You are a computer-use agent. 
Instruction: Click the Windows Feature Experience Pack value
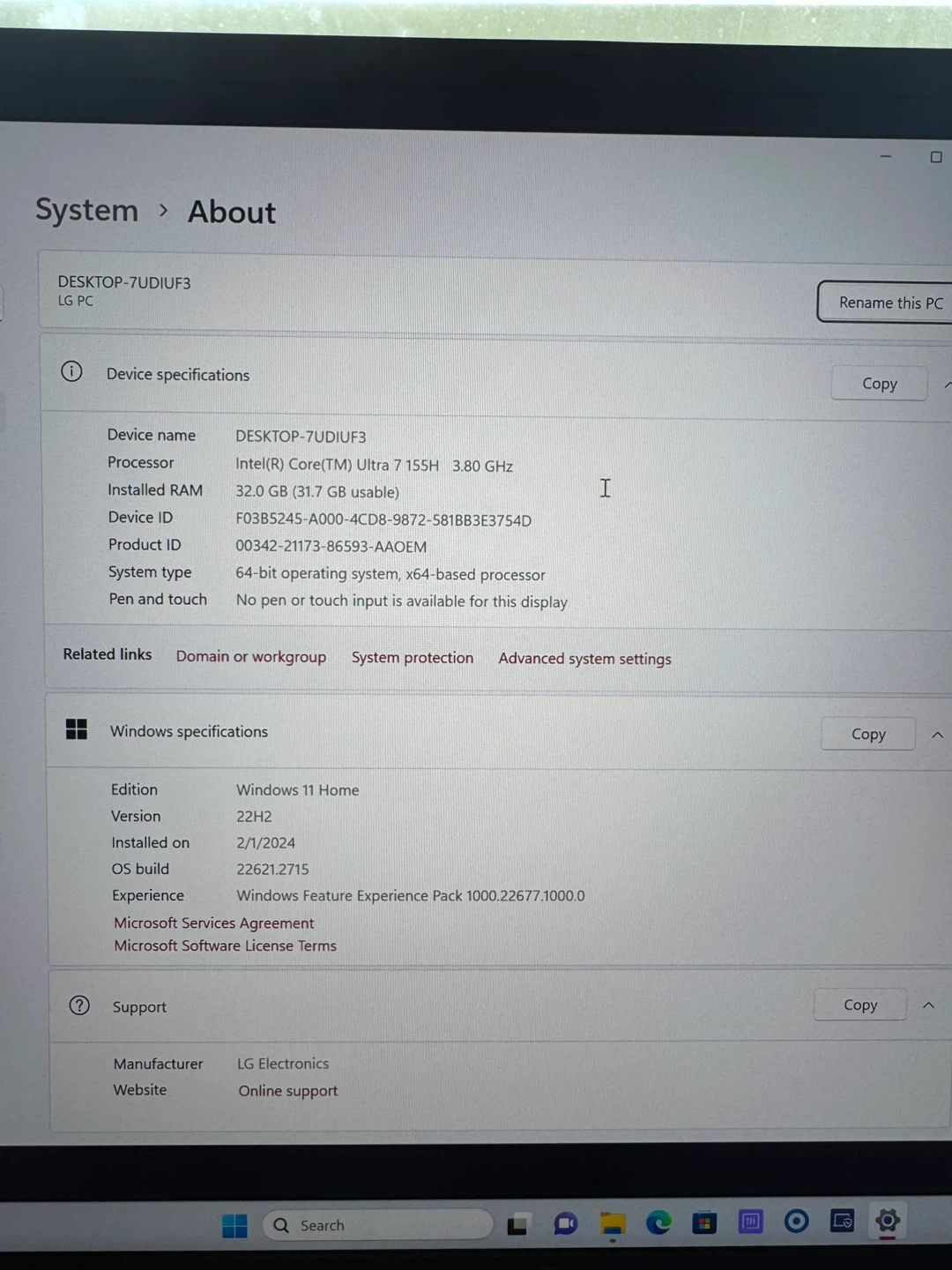[x=411, y=896]
